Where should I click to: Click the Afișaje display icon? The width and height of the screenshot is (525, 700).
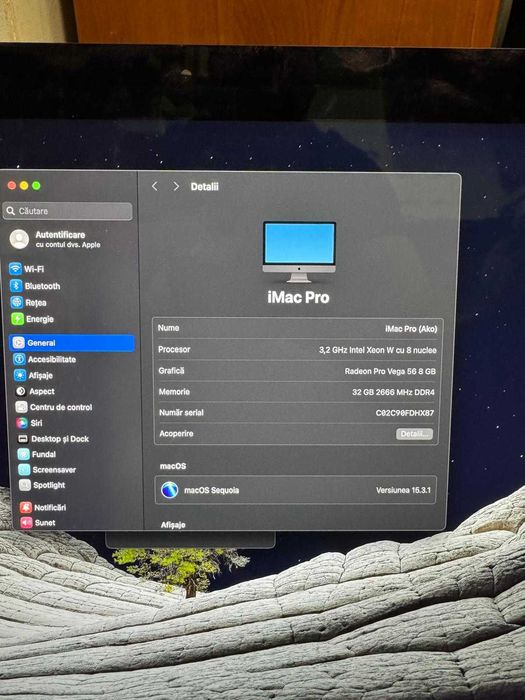(20, 375)
